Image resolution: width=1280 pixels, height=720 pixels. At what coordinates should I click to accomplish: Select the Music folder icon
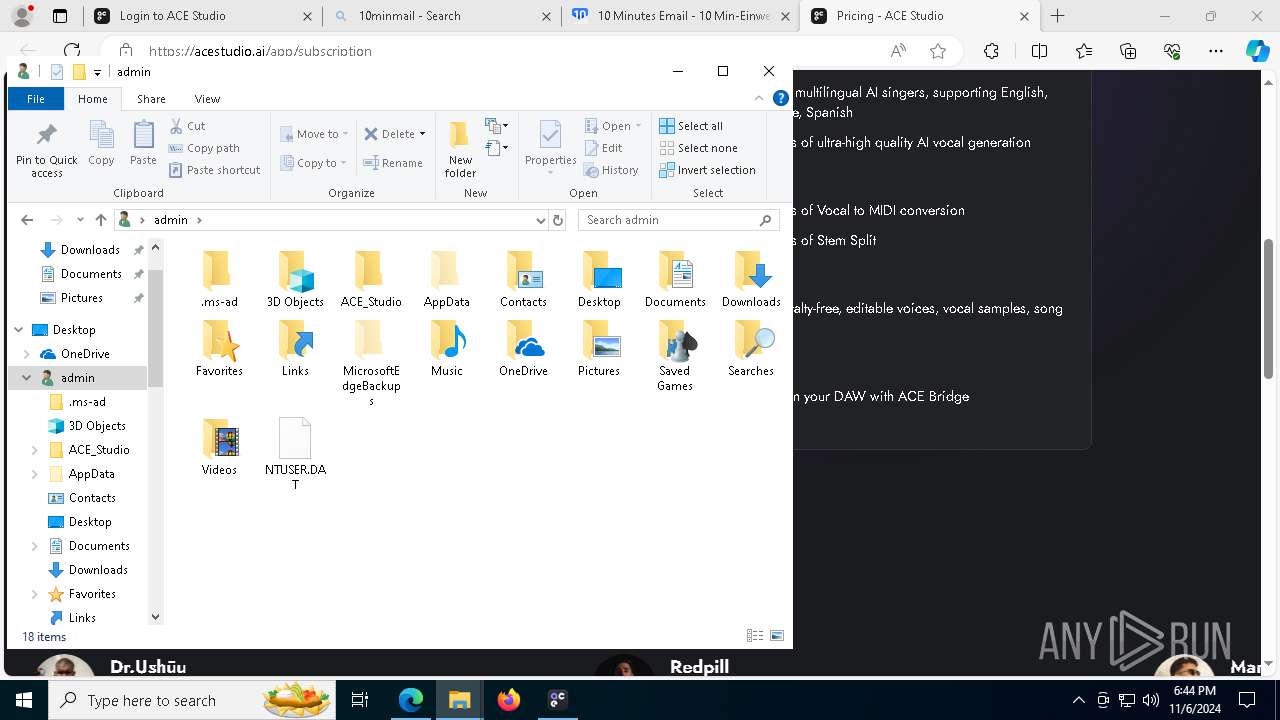[447, 340]
